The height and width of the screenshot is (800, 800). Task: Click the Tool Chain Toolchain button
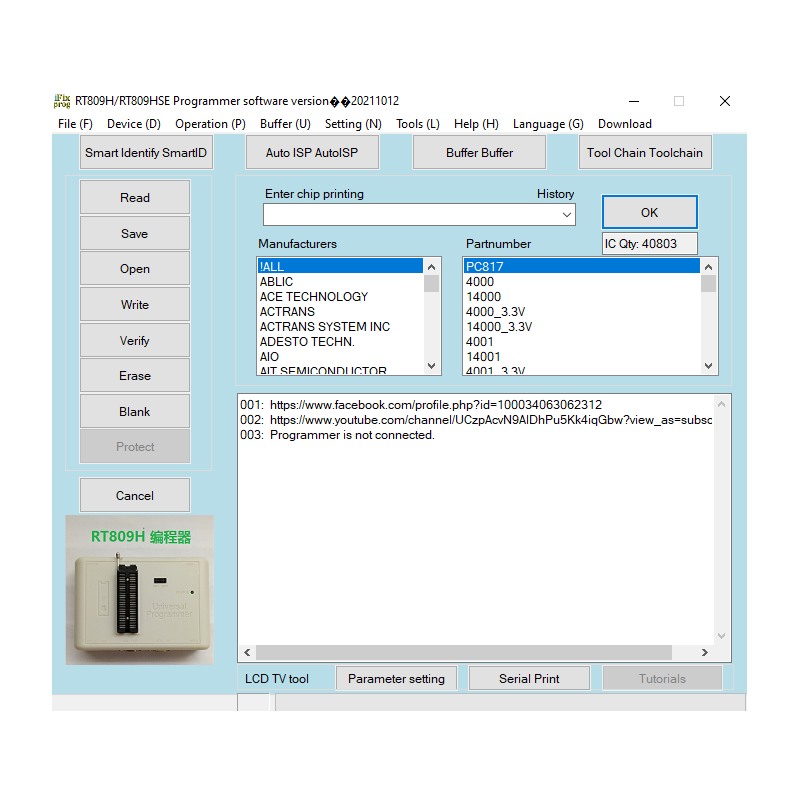pos(645,153)
